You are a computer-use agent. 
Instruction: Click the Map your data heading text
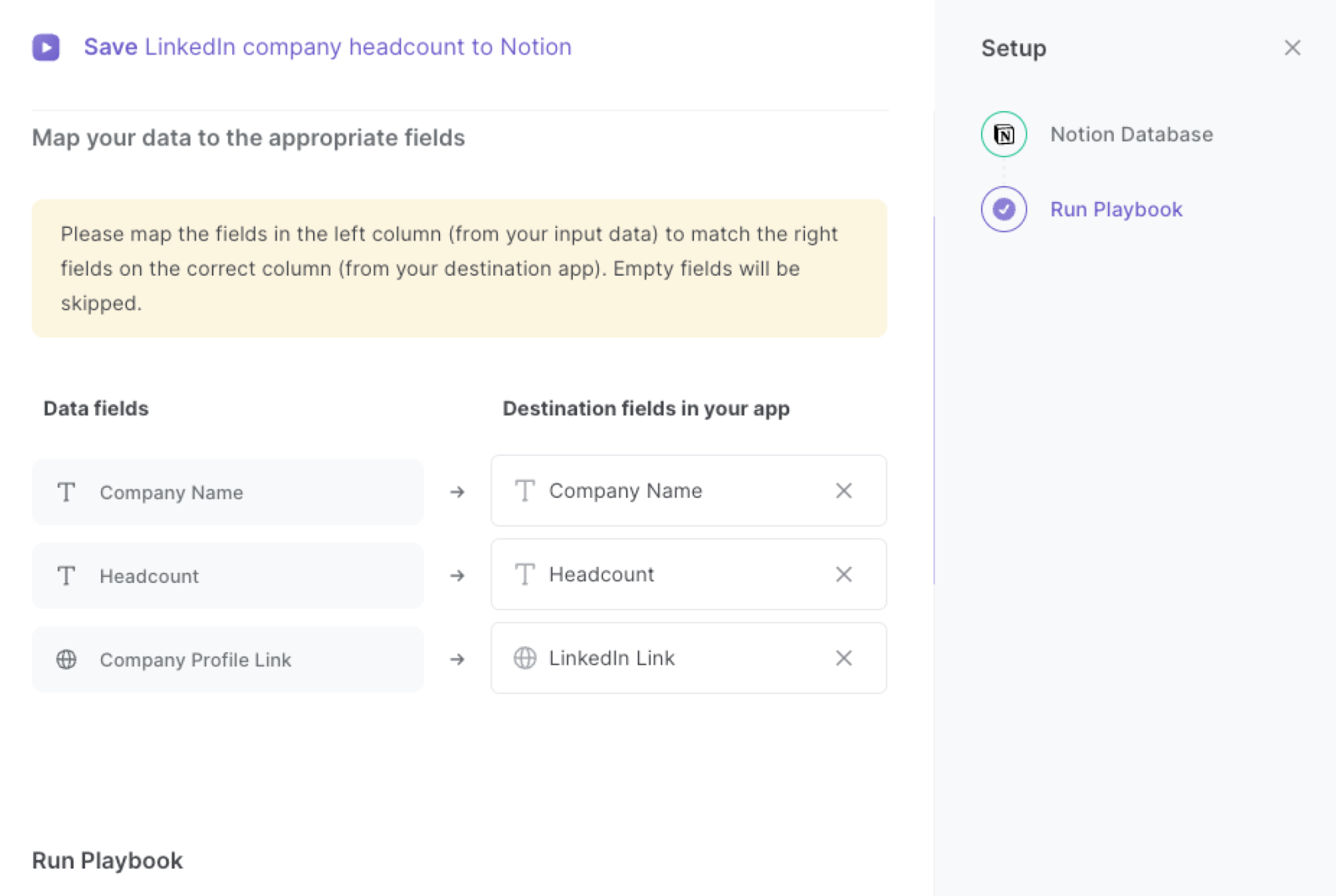click(248, 138)
